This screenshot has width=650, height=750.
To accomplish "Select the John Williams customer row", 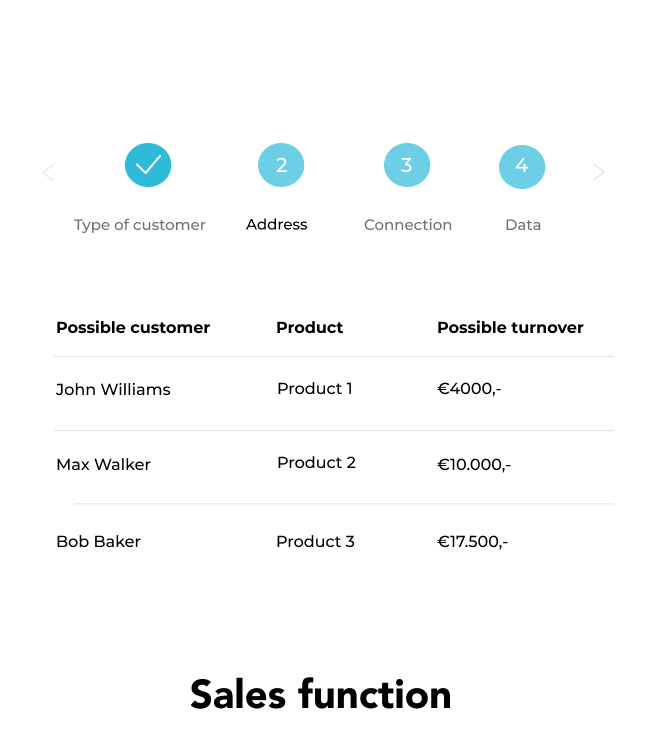I will click(334, 393).
